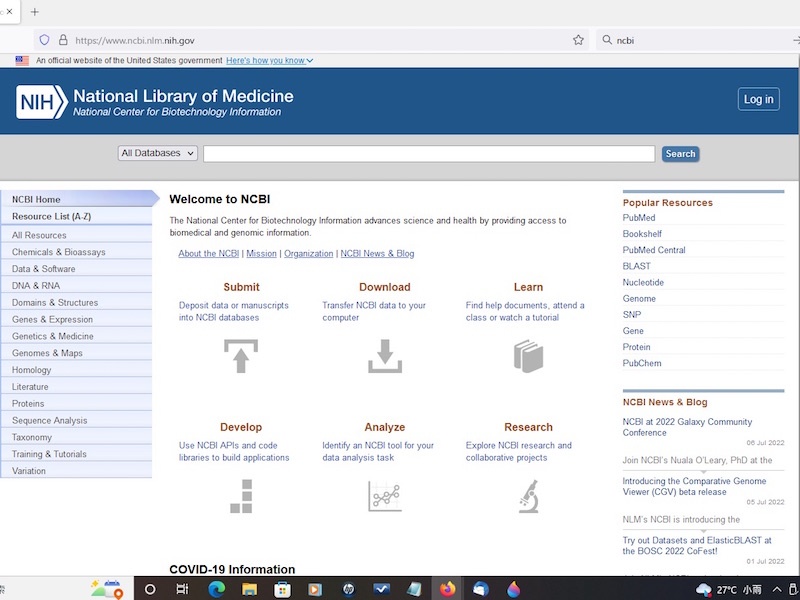This screenshot has height=600, width=800.
Task: Select NCBI Home in the left sidebar
Action: coord(77,199)
